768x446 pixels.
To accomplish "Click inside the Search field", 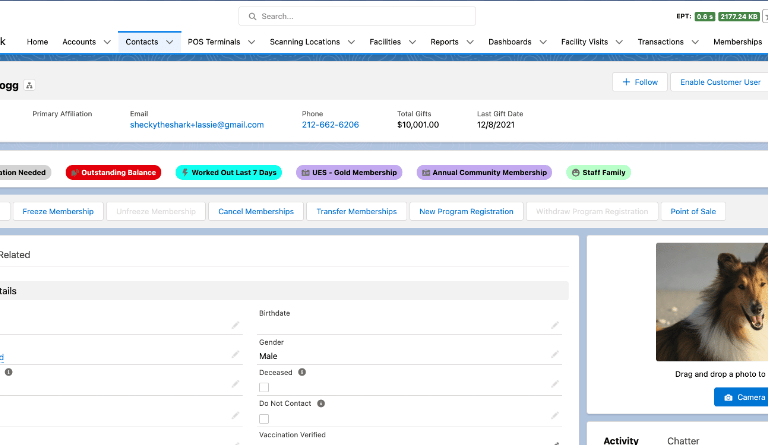I will 357,16.
